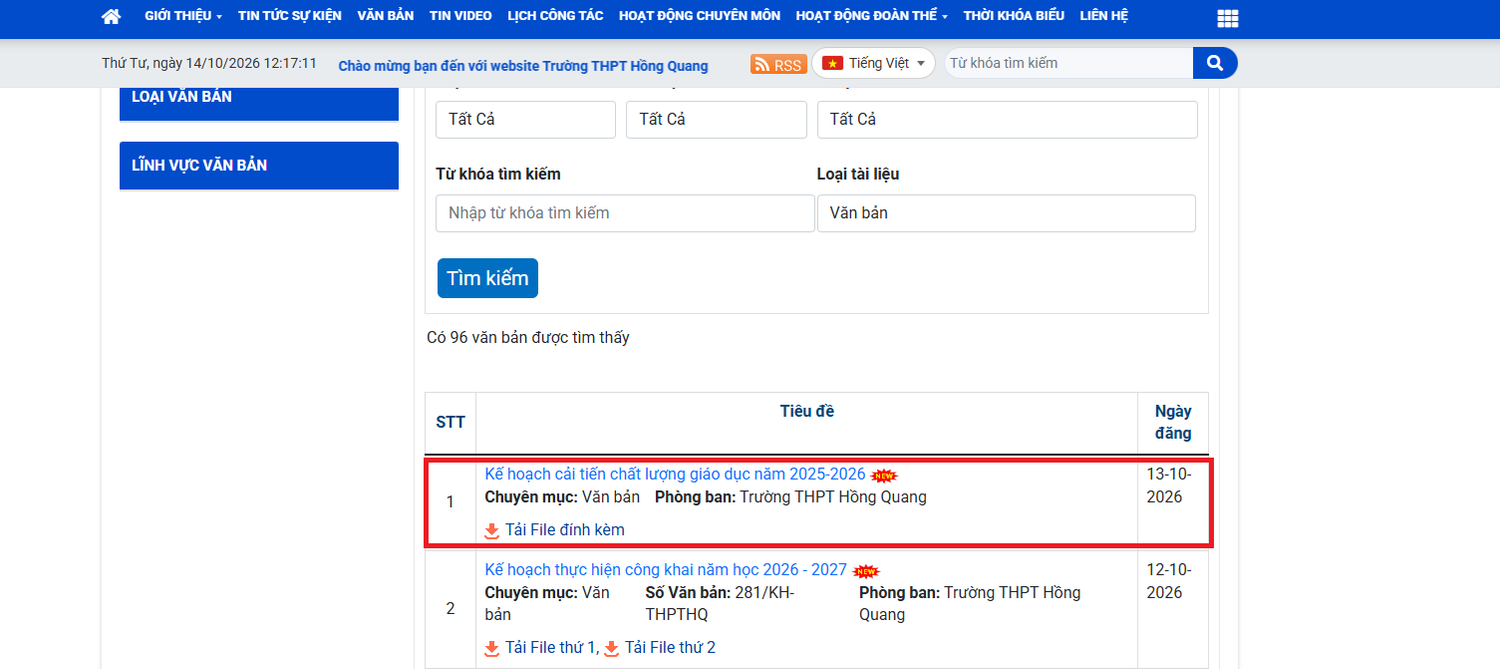Download via Tải File thứ 2 link
The image size is (1500, 669).
click(670, 648)
